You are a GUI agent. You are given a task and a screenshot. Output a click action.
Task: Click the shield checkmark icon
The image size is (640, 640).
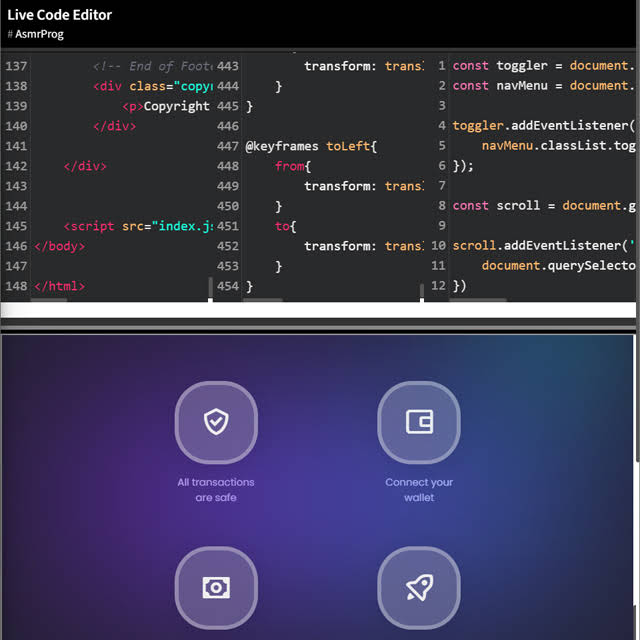216,423
